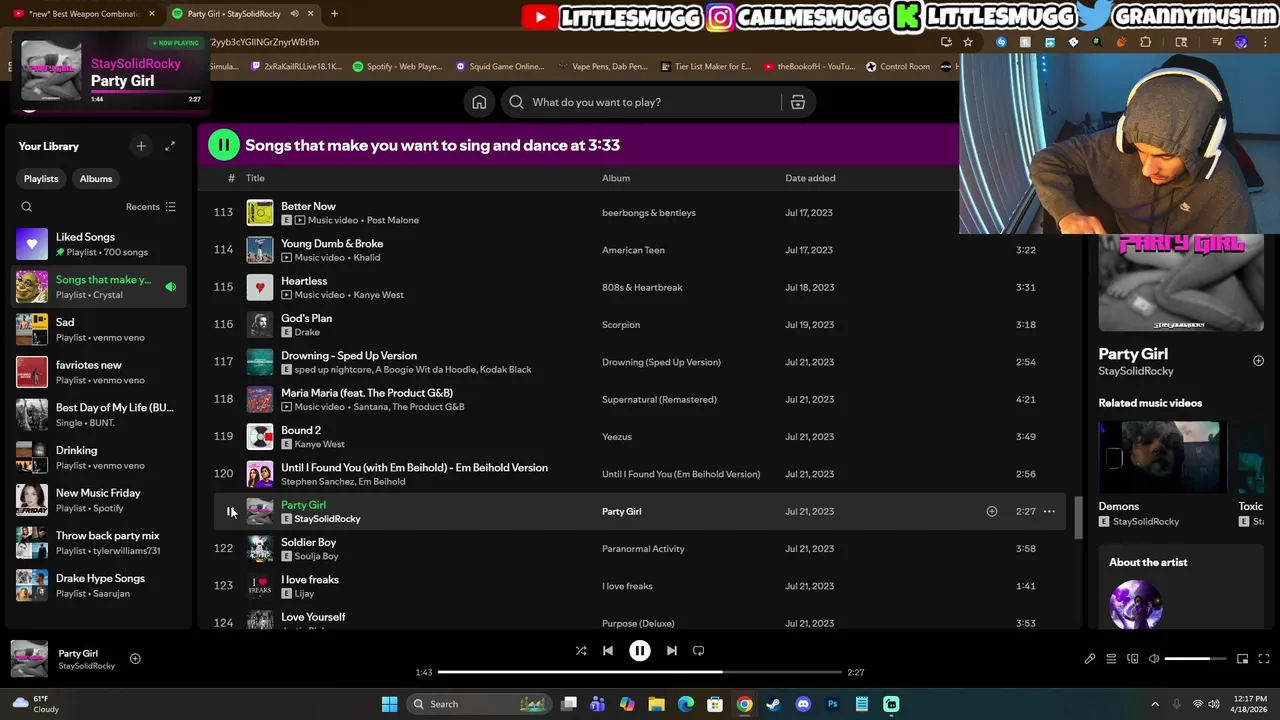
Task: Skip to previous track
Action: point(608,651)
